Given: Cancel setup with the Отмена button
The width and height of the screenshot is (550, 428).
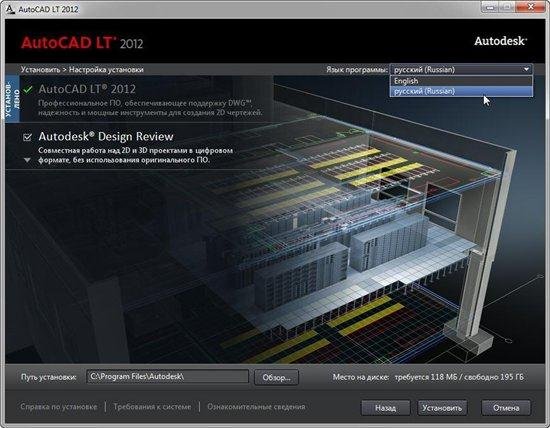Looking at the screenshot, I should pyautogui.click(x=506, y=408).
